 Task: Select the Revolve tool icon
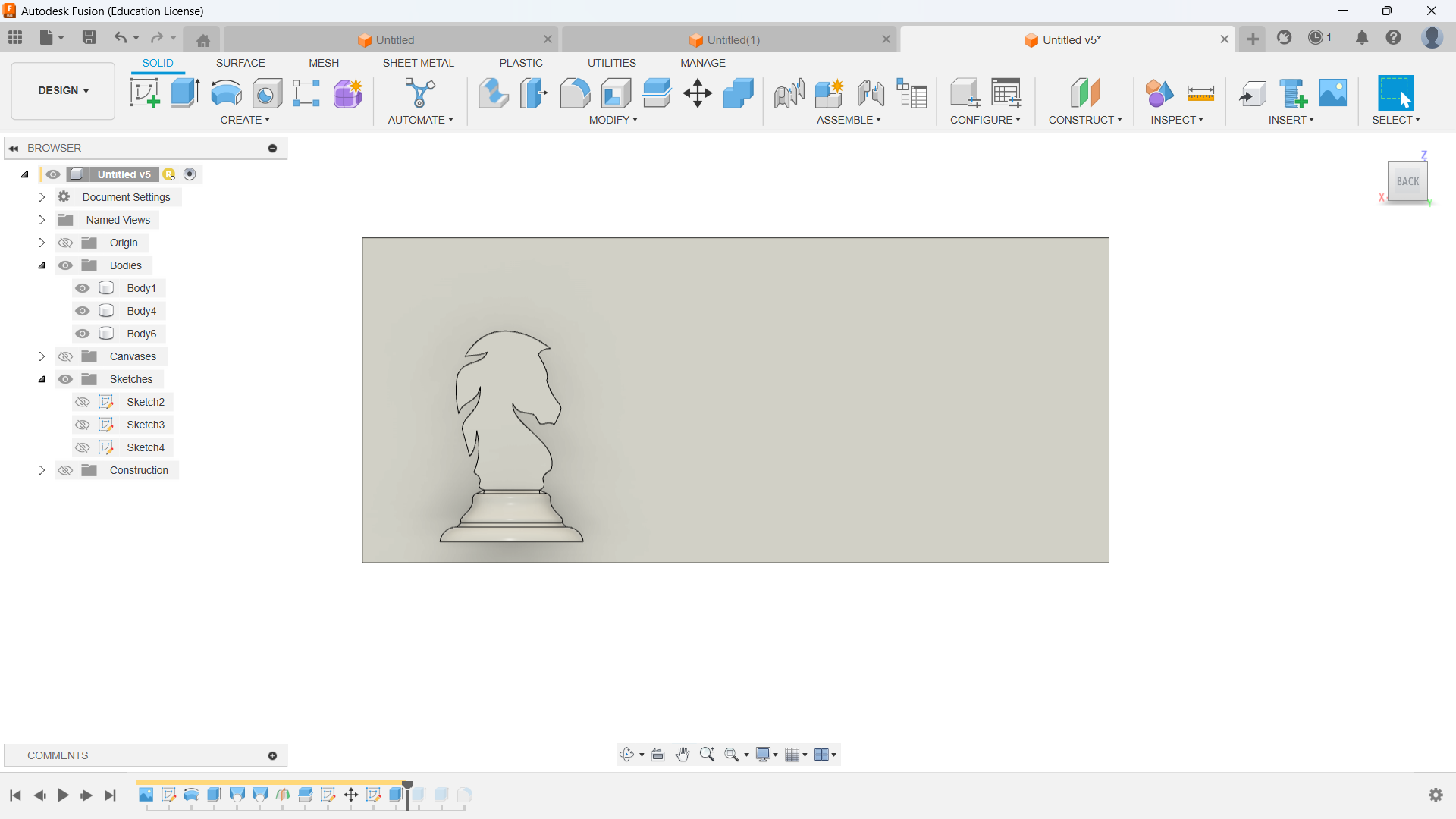226,93
